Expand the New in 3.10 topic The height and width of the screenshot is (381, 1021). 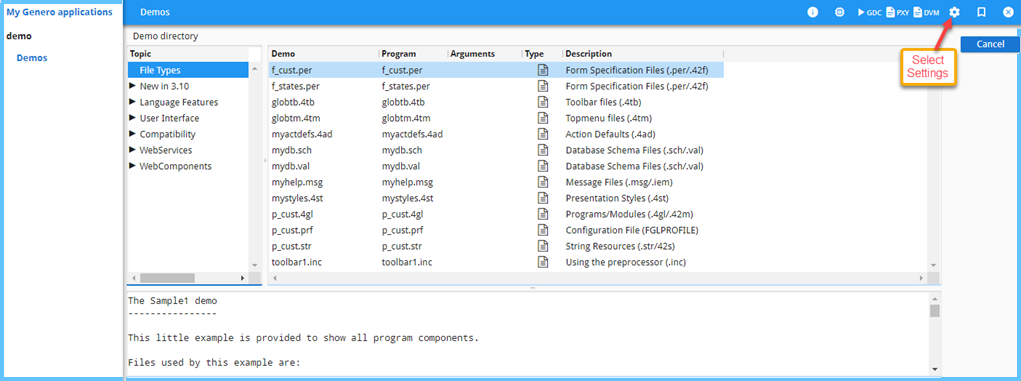133,85
